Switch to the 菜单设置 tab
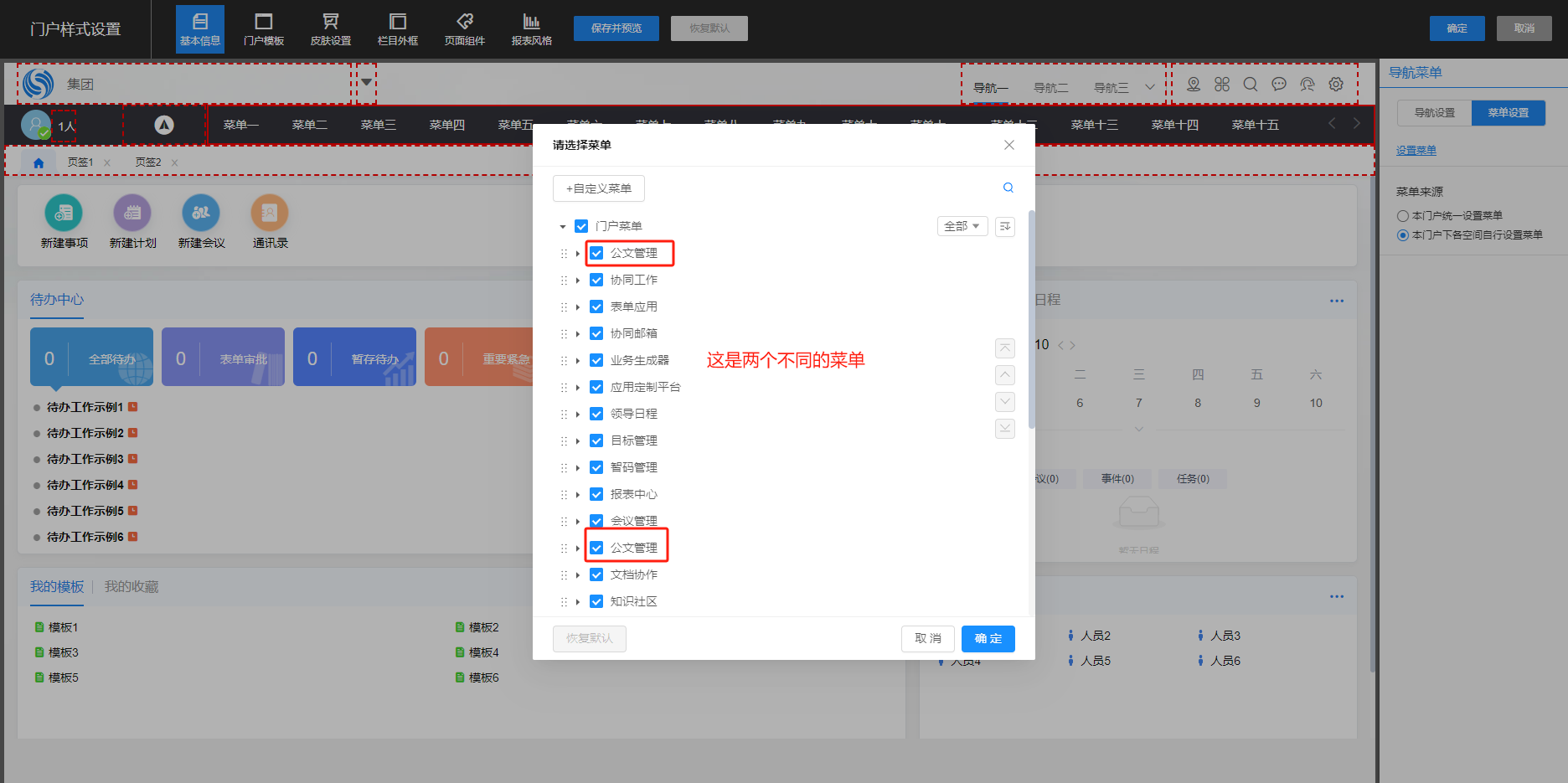Image resolution: width=1568 pixels, height=783 pixels. (x=1508, y=112)
